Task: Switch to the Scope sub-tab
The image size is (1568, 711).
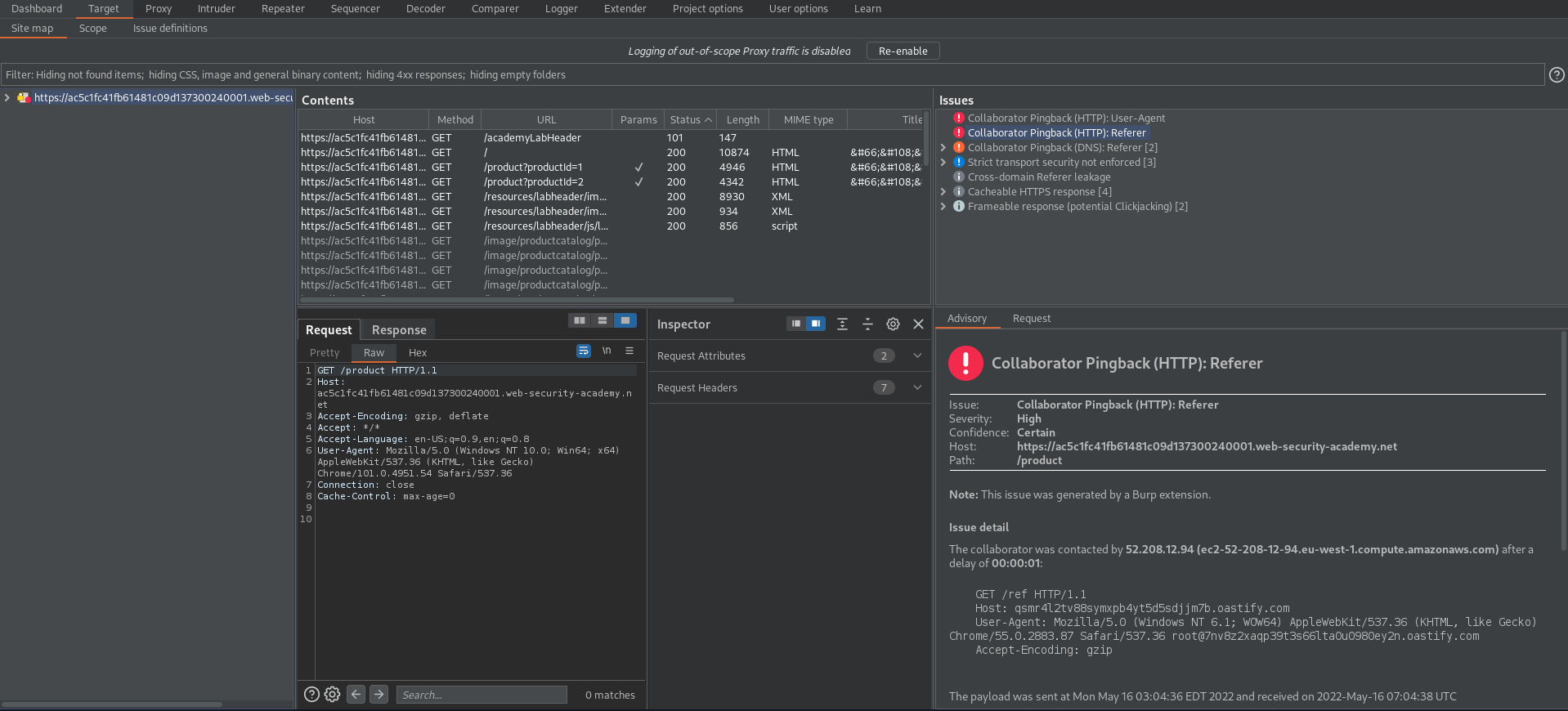Action: 93,28
